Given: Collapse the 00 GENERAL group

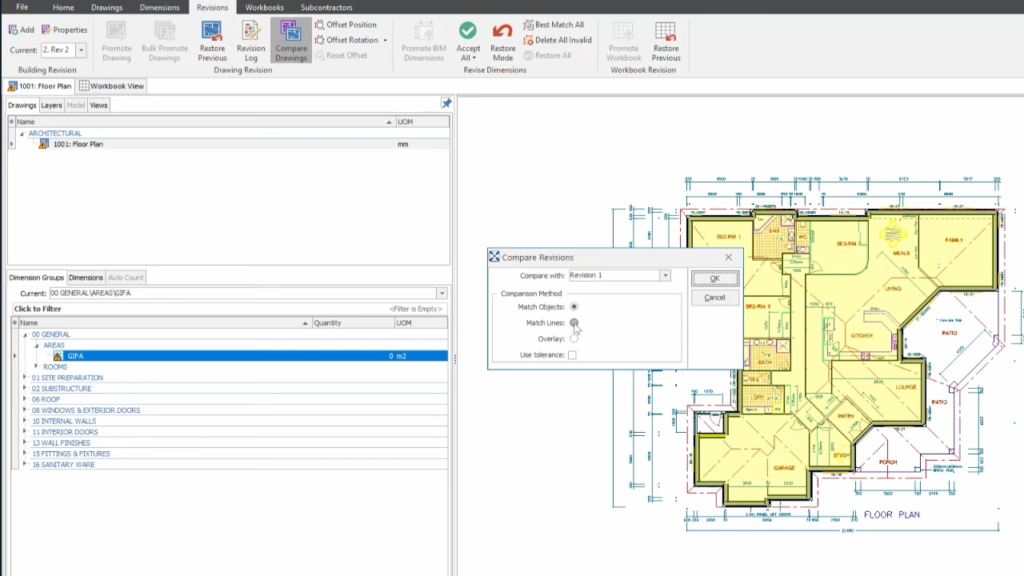Looking at the screenshot, I should pos(25,334).
